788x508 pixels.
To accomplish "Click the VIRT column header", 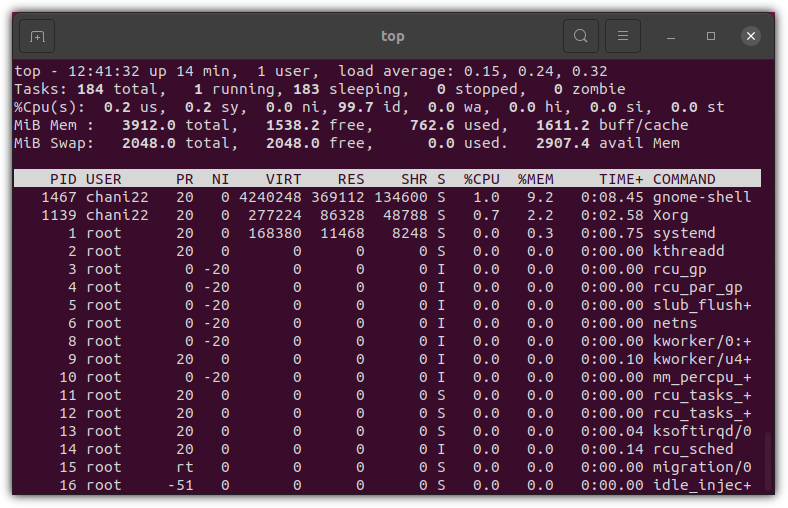I will coord(283,179).
